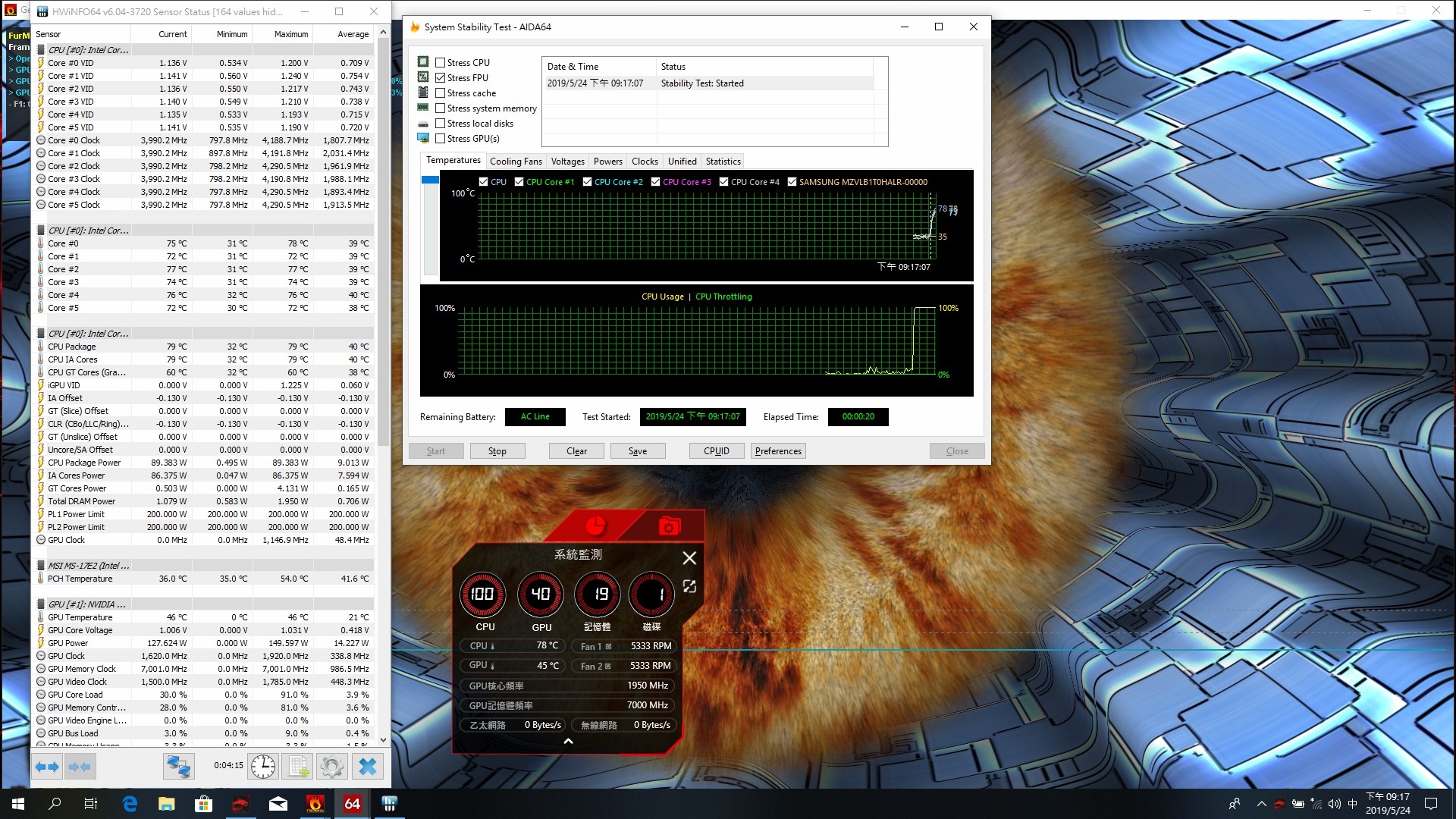Show hidden system tray icons
Screen dimensions: 1456x819
coord(1261,804)
